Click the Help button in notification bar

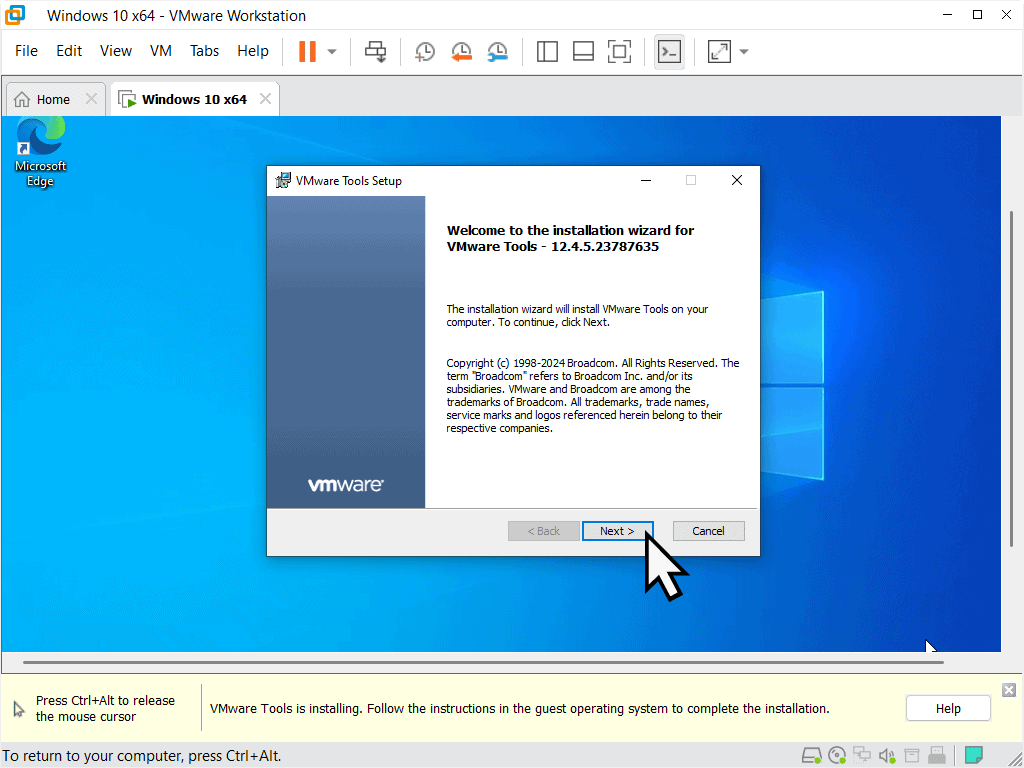coord(947,708)
